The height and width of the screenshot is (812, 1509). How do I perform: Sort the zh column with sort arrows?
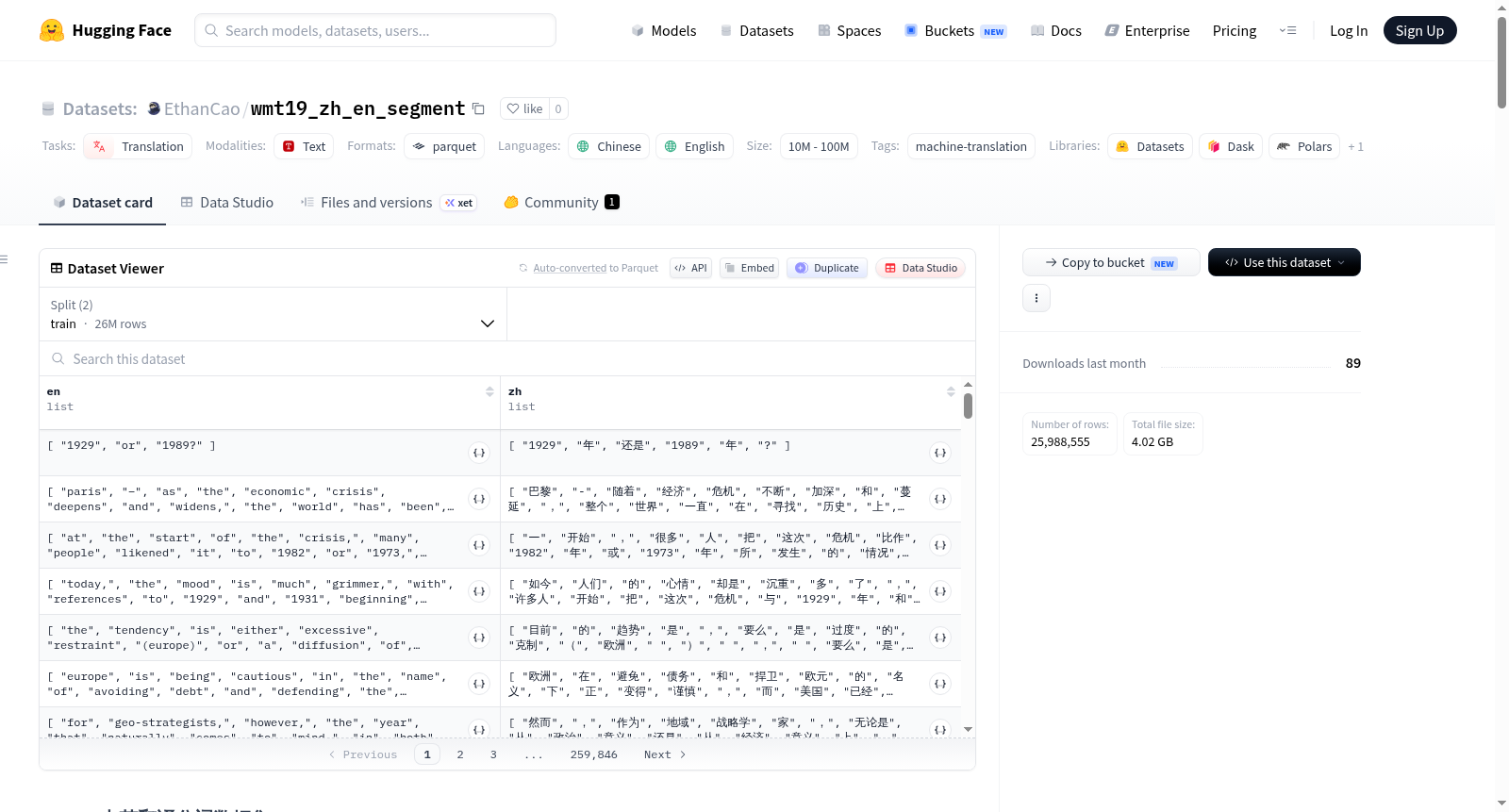[x=951, y=391]
